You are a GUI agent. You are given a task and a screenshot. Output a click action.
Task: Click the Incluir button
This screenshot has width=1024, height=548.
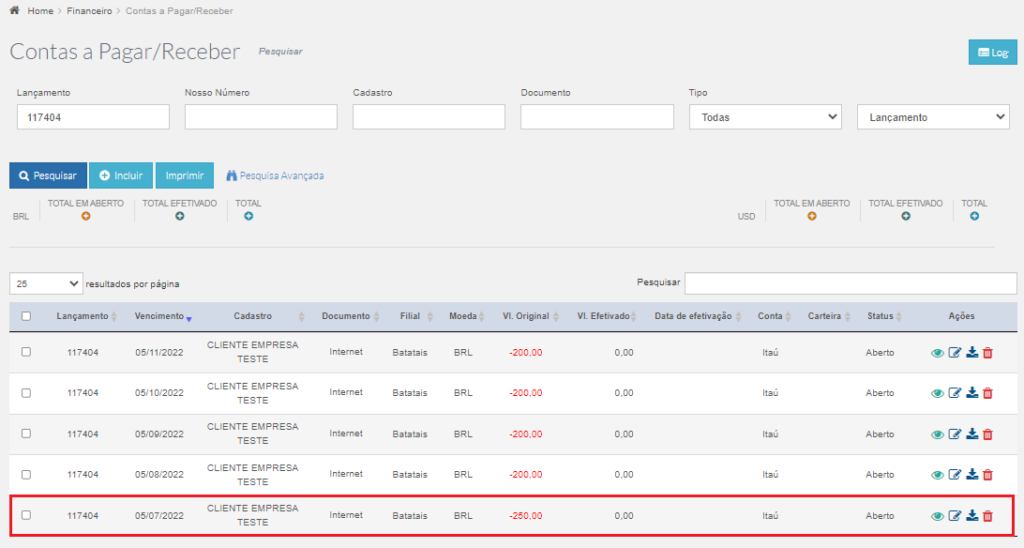tap(121, 176)
